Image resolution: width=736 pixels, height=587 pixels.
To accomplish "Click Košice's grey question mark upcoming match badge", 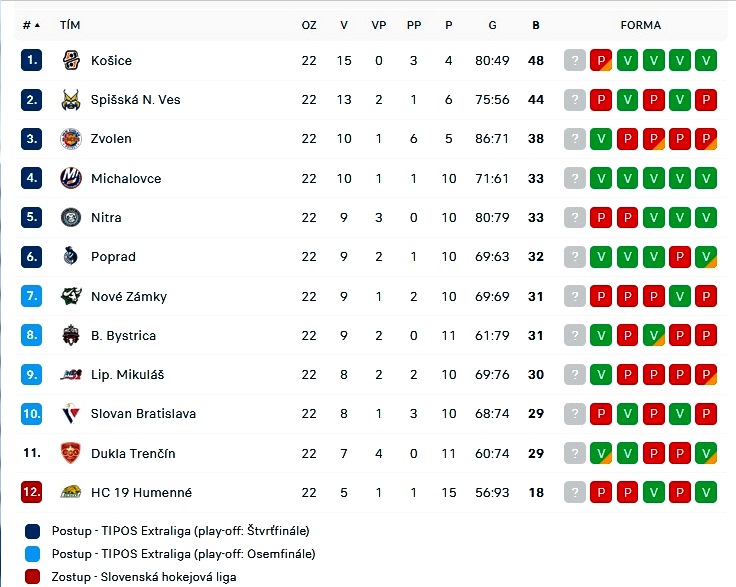I will pyautogui.click(x=575, y=61).
